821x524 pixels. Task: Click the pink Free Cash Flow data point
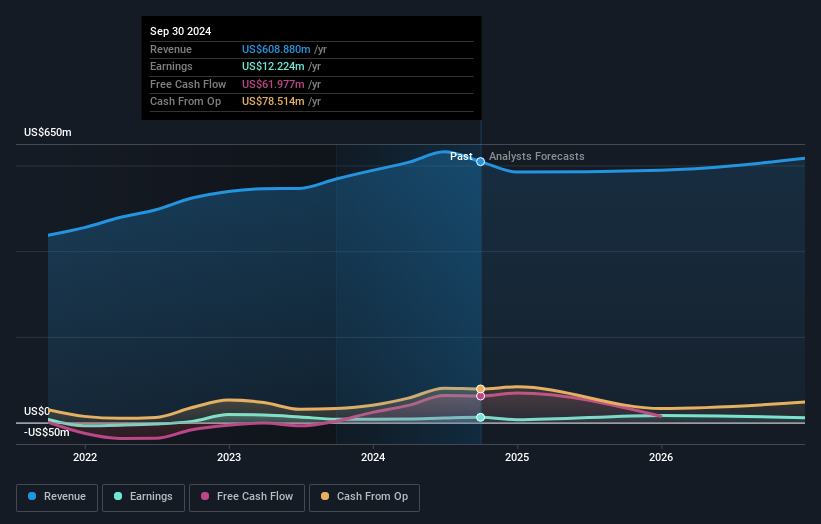point(480,396)
